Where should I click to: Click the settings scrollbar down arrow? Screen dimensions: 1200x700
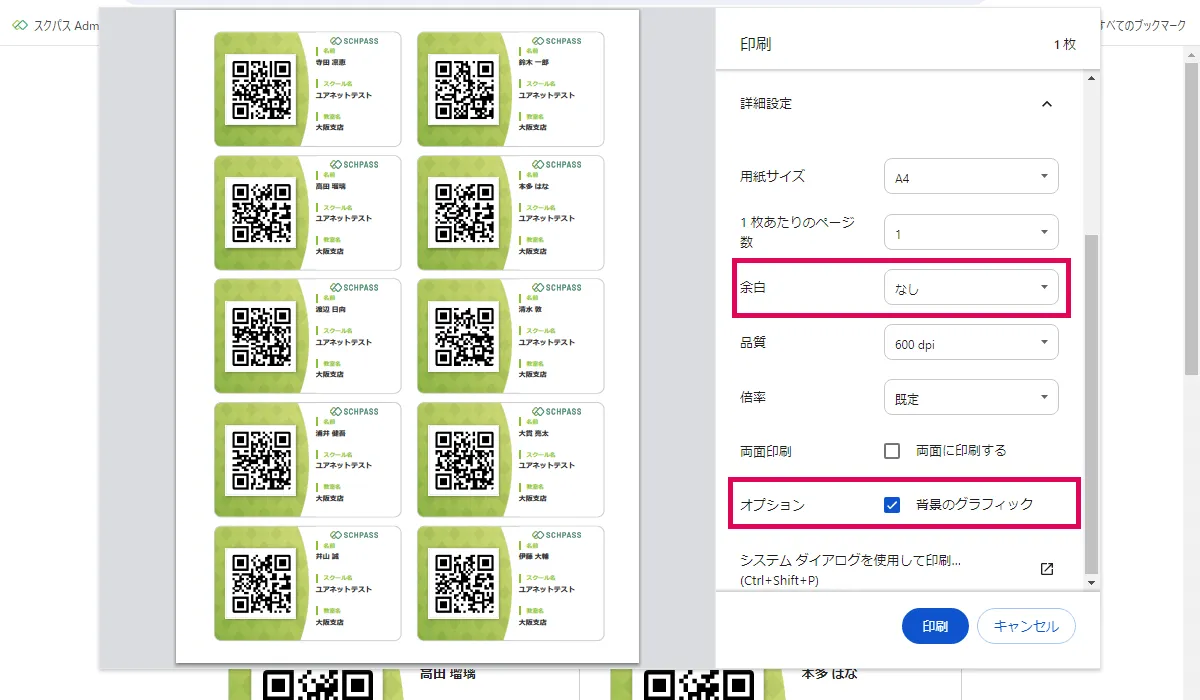coord(1091,582)
